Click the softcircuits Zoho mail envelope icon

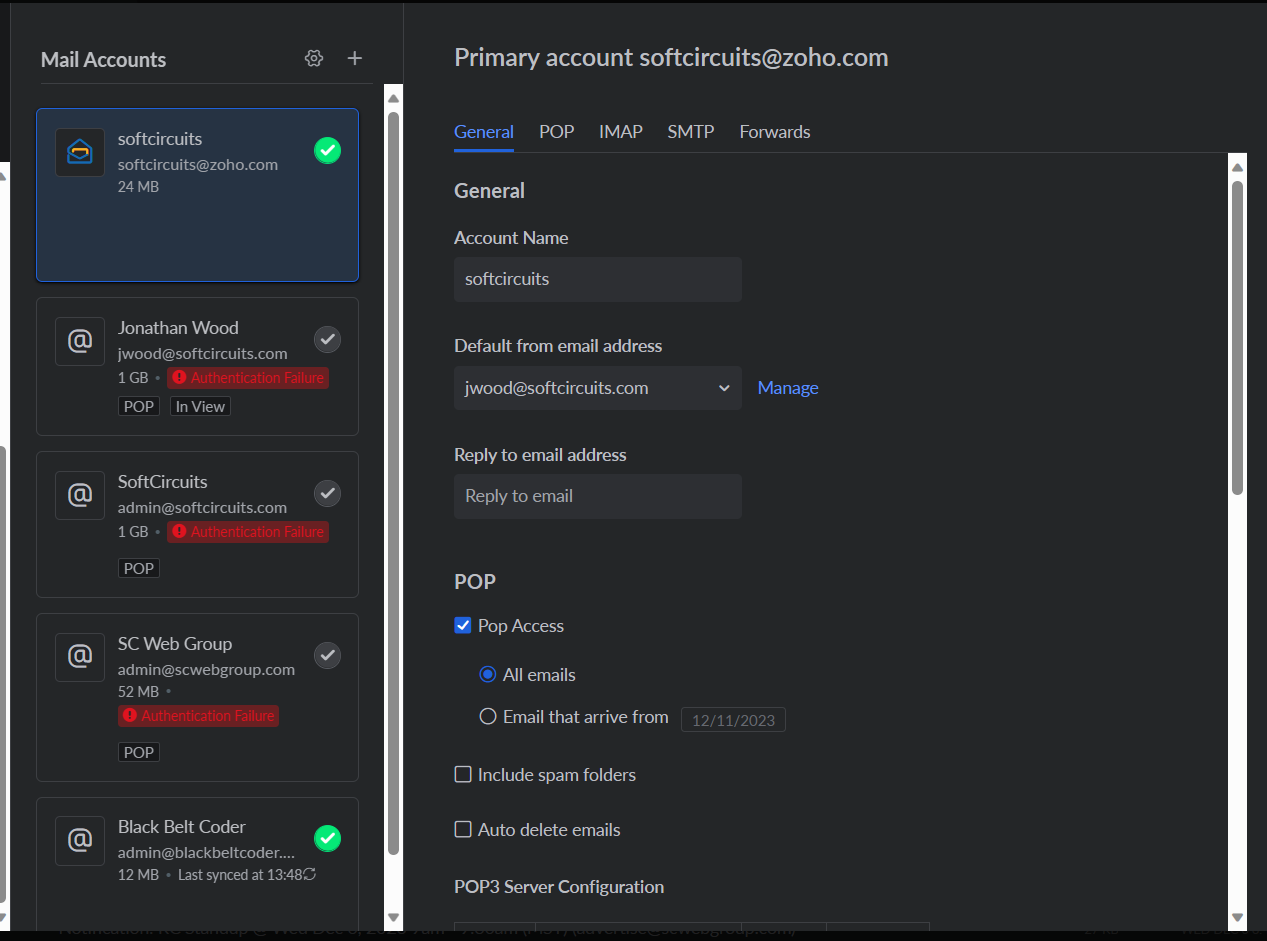click(x=80, y=153)
